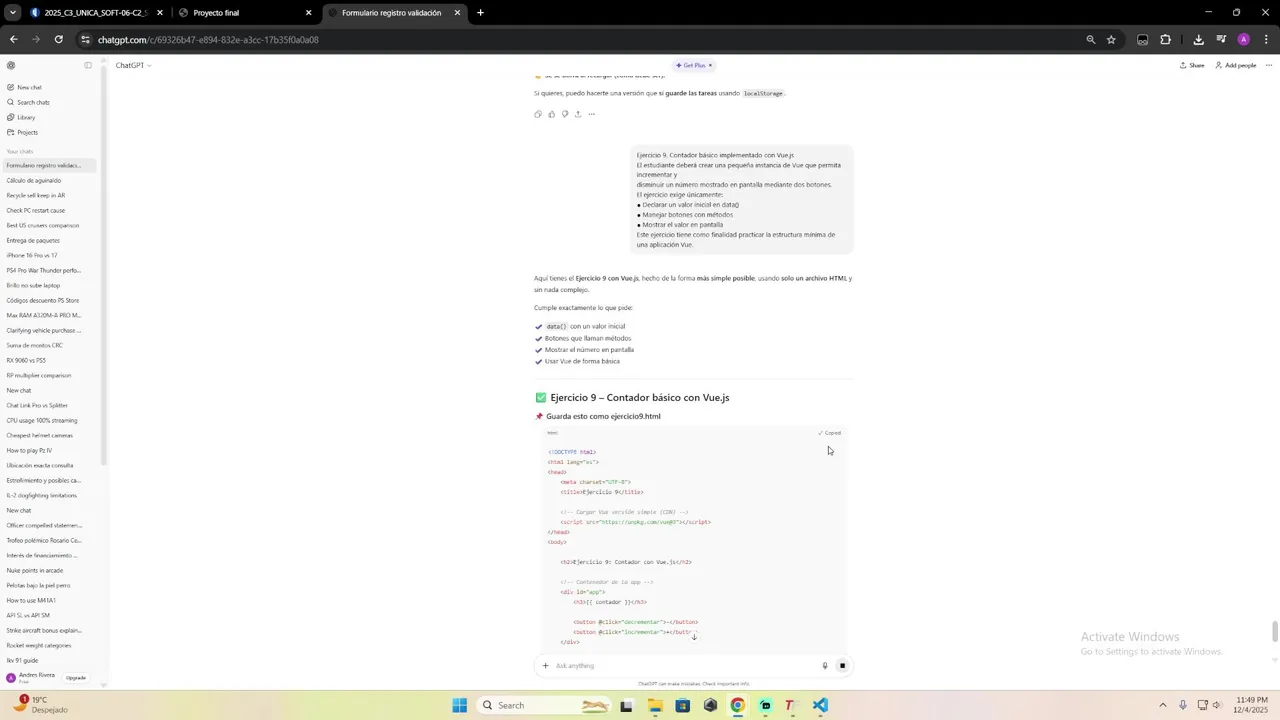Image resolution: width=1280 pixels, height=720 pixels.
Task: Open the How to play Pz IV chat
Action: (x=50, y=450)
